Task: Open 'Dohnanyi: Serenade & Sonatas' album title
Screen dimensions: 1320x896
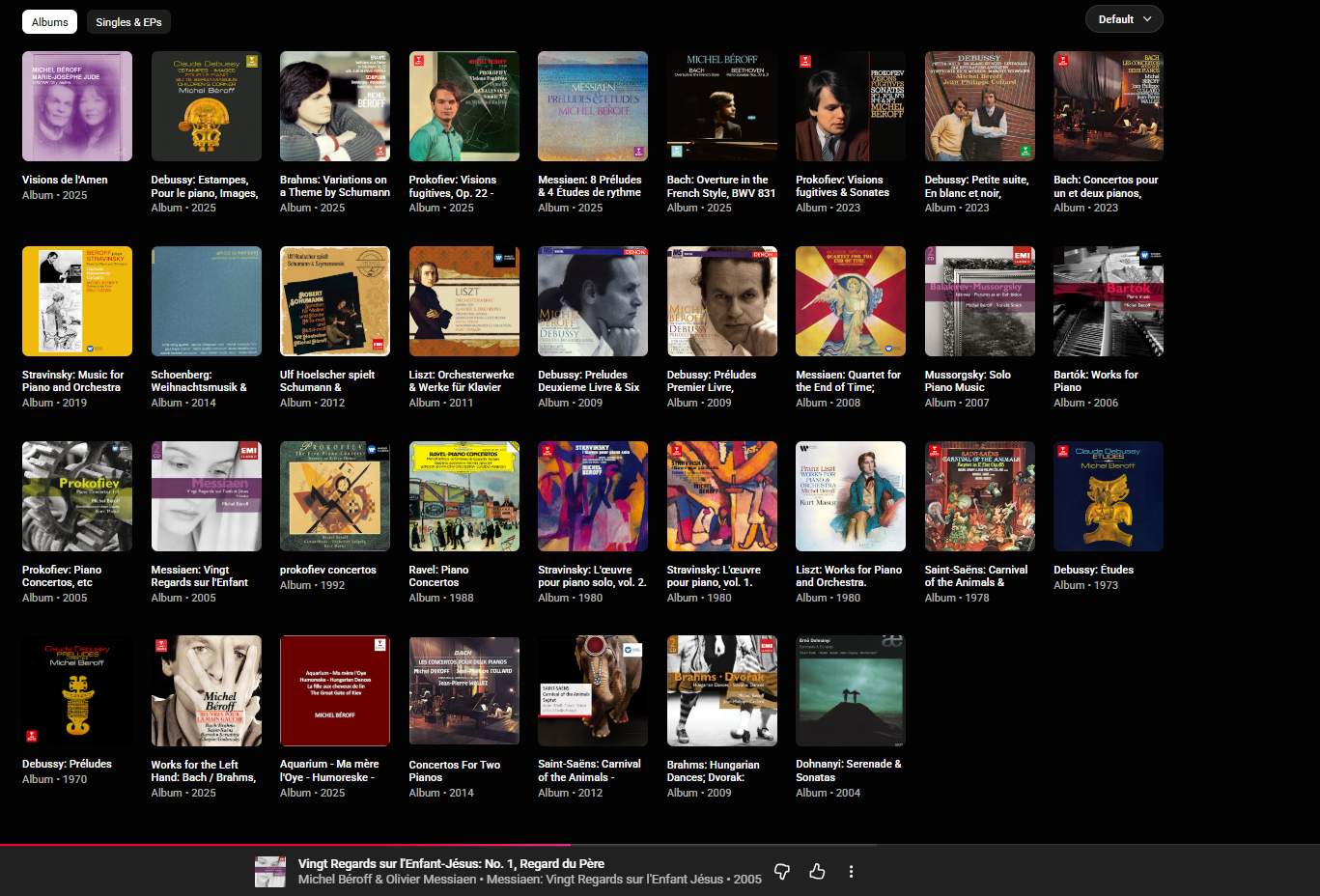Action: (849, 770)
